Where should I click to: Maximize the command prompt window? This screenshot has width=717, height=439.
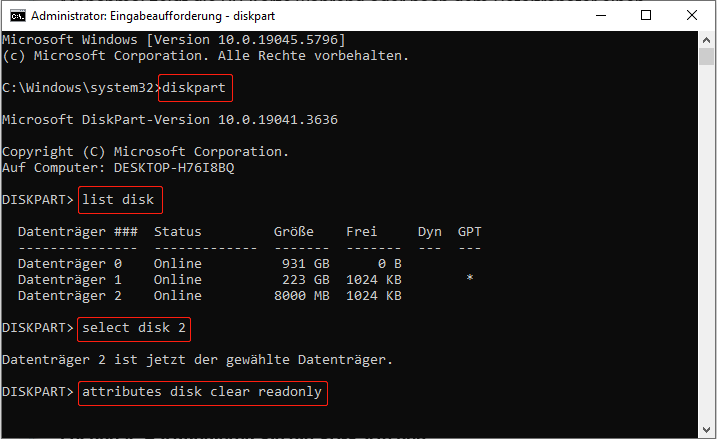point(646,16)
